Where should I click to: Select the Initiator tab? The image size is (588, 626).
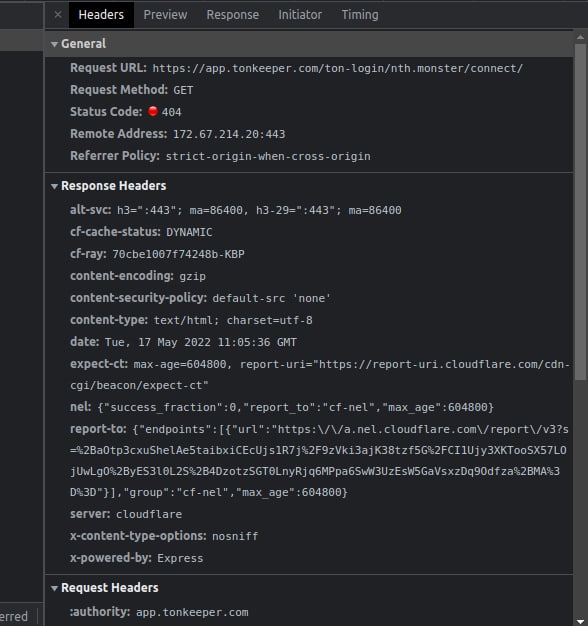click(300, 15)
